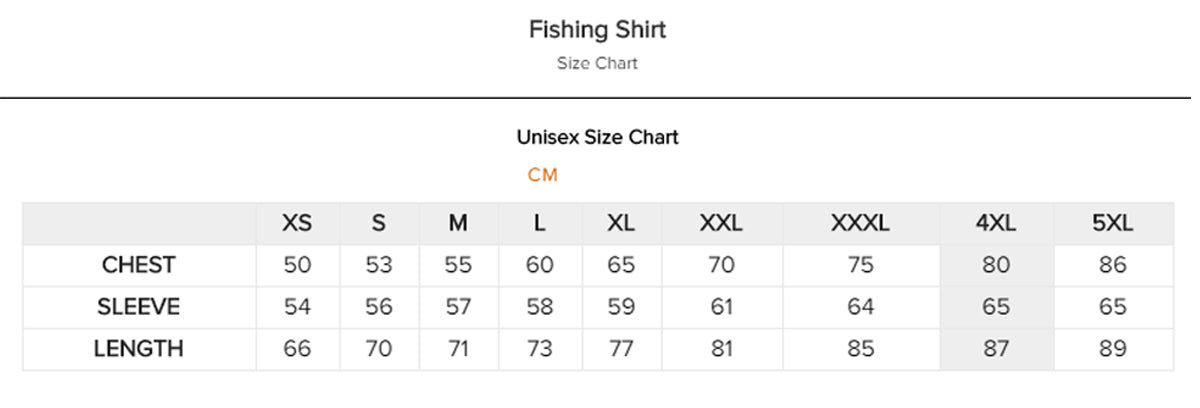Click the LENGTH row label
Viewport: 1200px width, 408px height.
(138, 349)
